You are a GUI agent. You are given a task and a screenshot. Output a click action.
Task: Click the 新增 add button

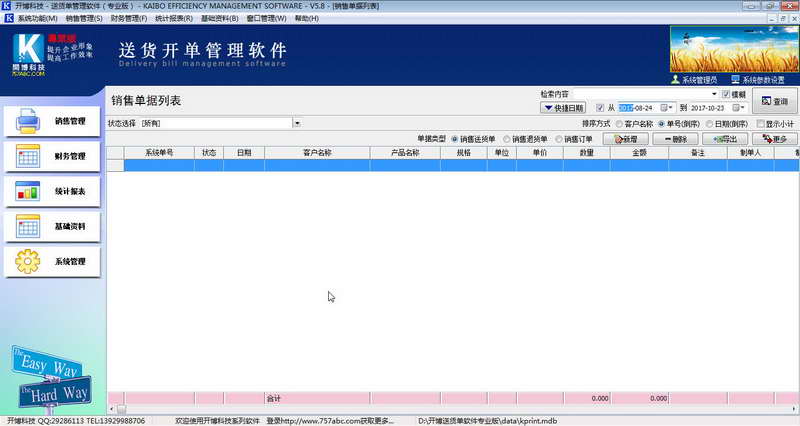626,139
